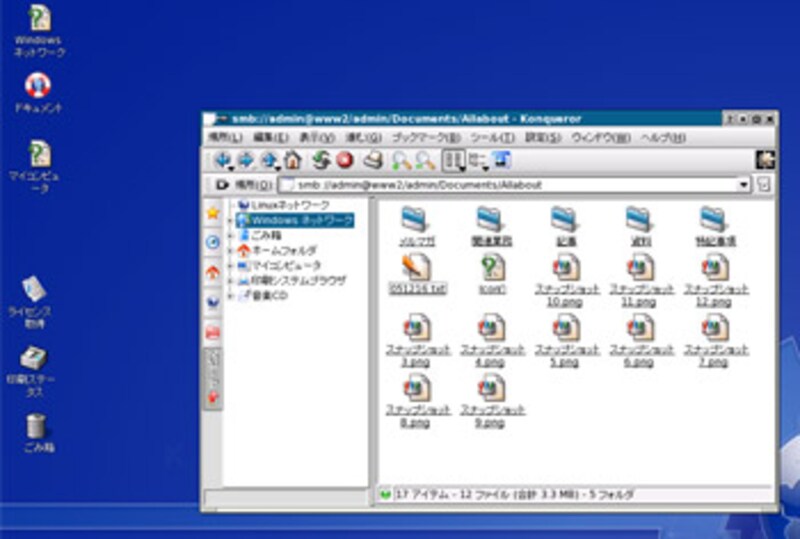Open the 編集(E) menu
Image resolution: width=800 pixels, height=539 pixels.
(x=271, y=137)
